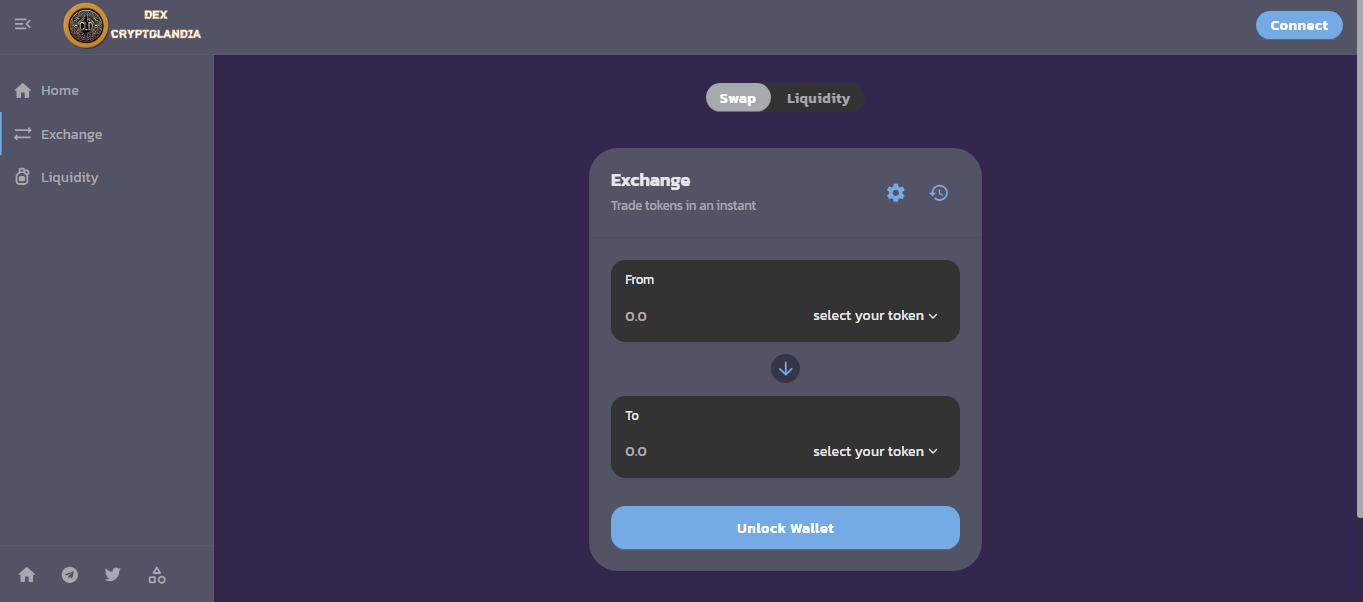This screenshot has height=602, width=1363.
Task: Open the Telegram link in sidebar footer
Action: pos(69,575)
